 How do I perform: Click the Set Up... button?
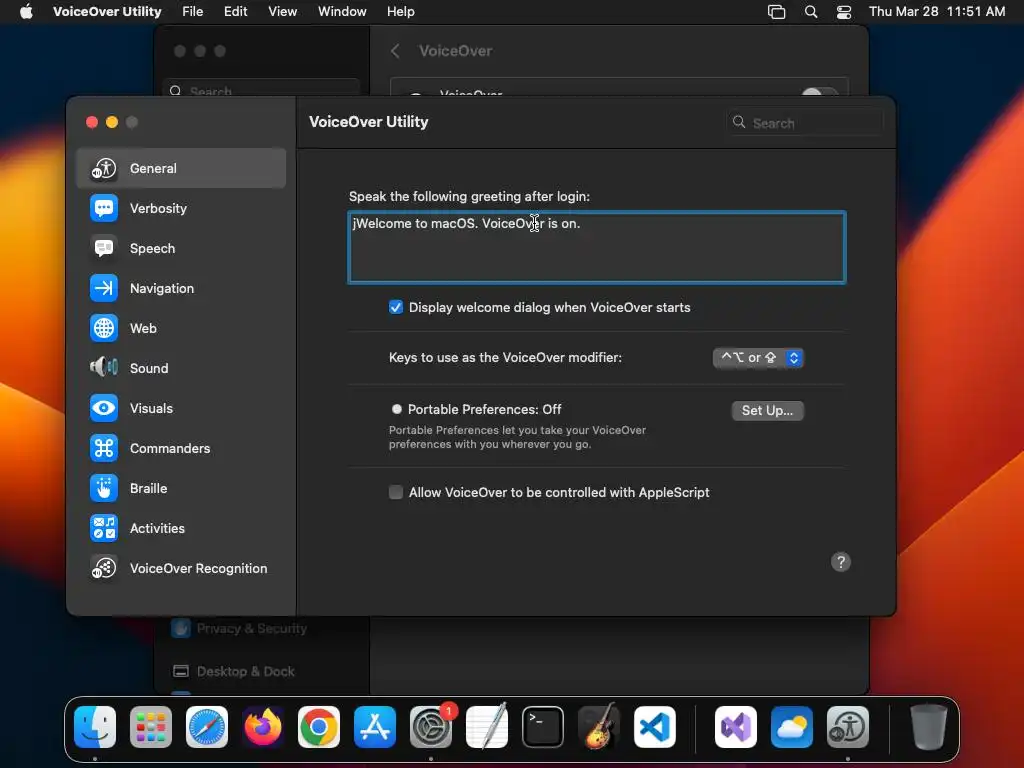(x=767, y=410)
